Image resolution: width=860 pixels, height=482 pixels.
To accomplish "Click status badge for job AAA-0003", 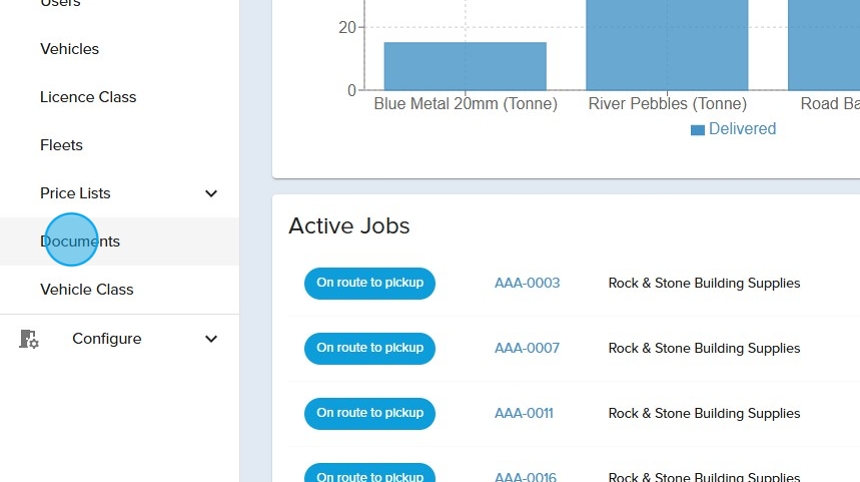I will click(x=370, y=283).
